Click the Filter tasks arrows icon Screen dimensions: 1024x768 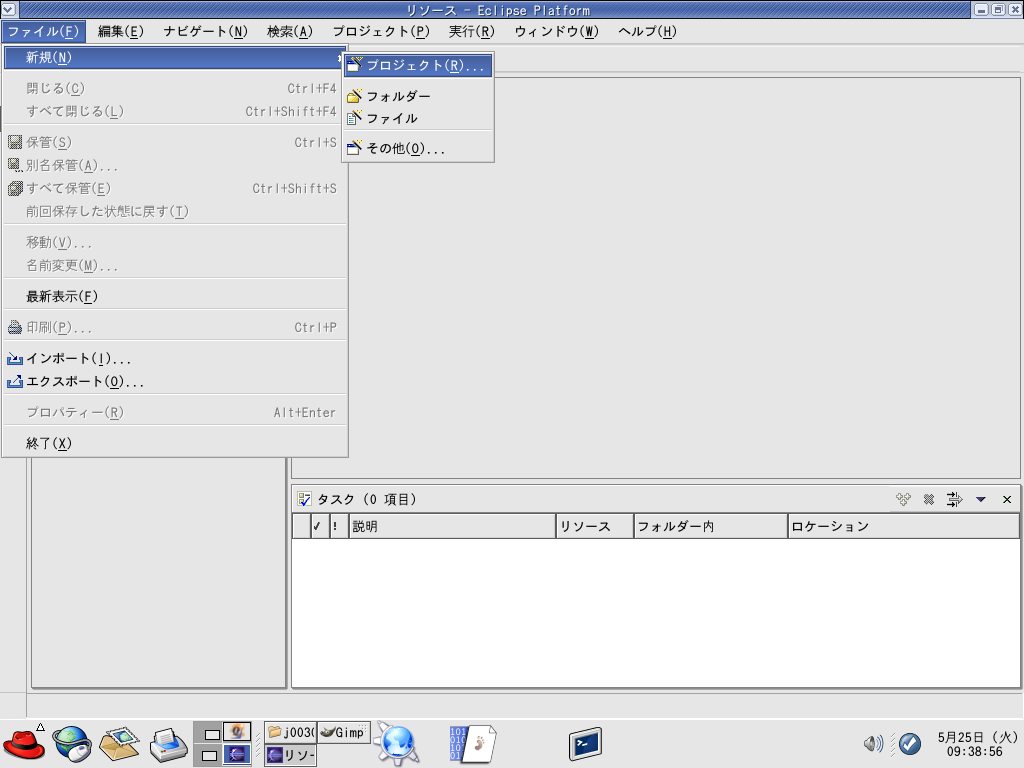coord(954,500)
